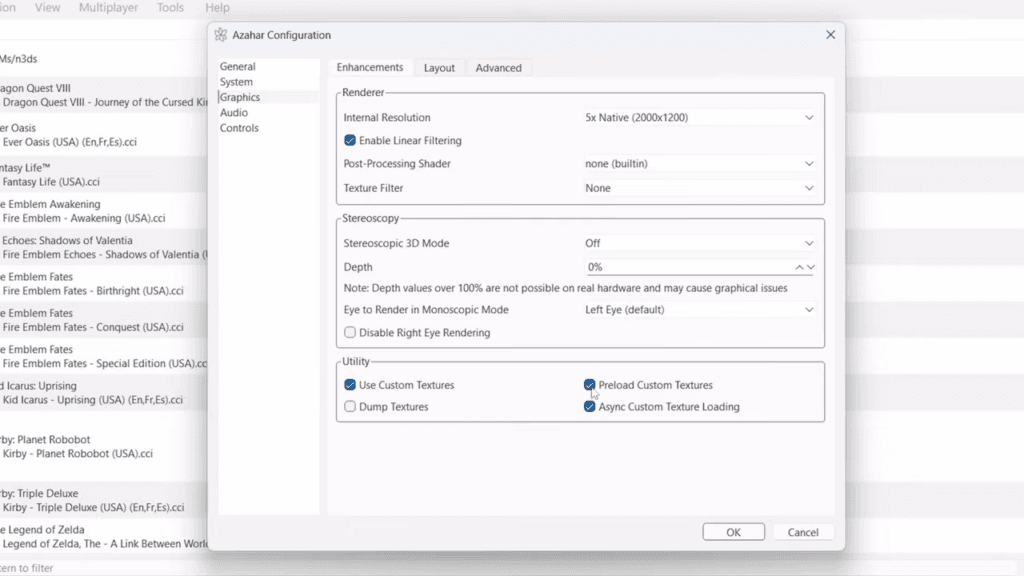Select Fire Emblem - Awakening (USA).cci entry
The width and height of the screenshot is (1024, 576).
103,211
